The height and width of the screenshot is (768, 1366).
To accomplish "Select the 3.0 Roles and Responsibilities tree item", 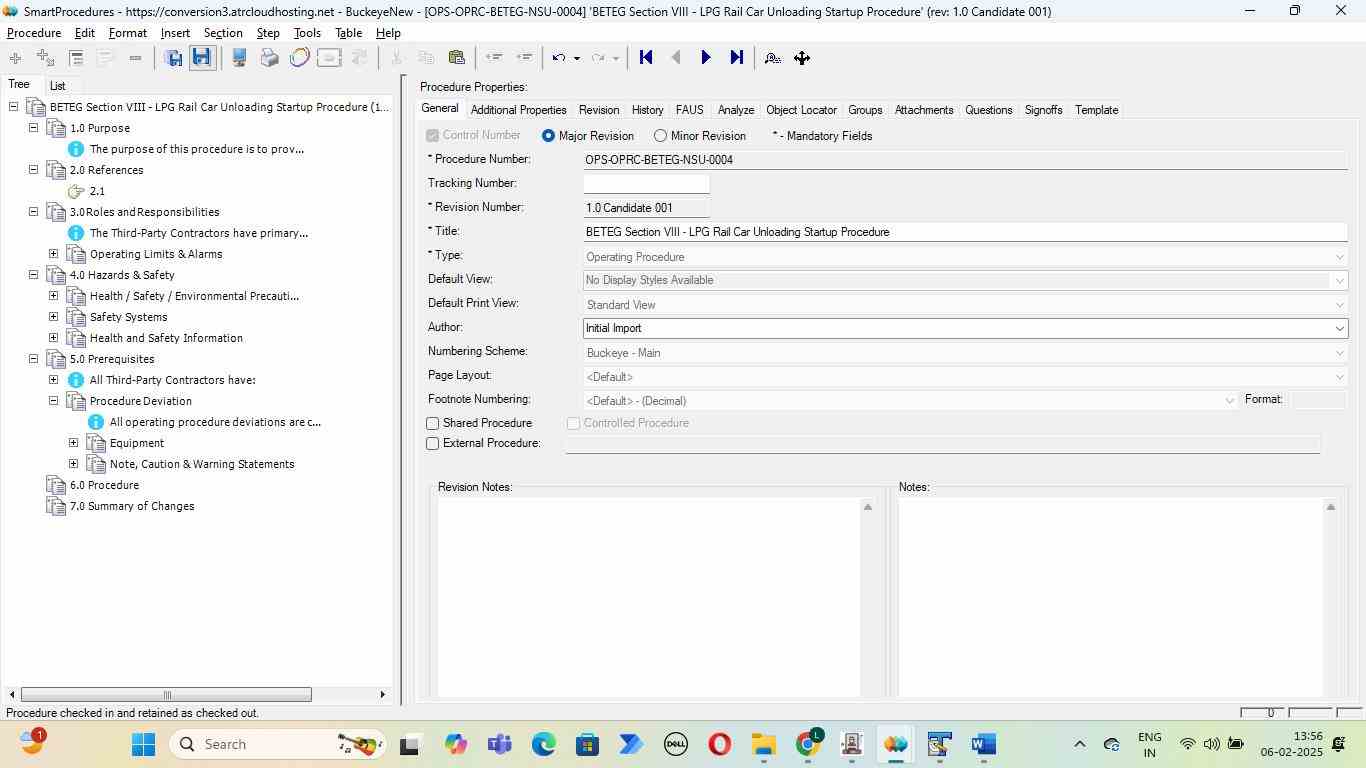I will [x=144, y=212].
